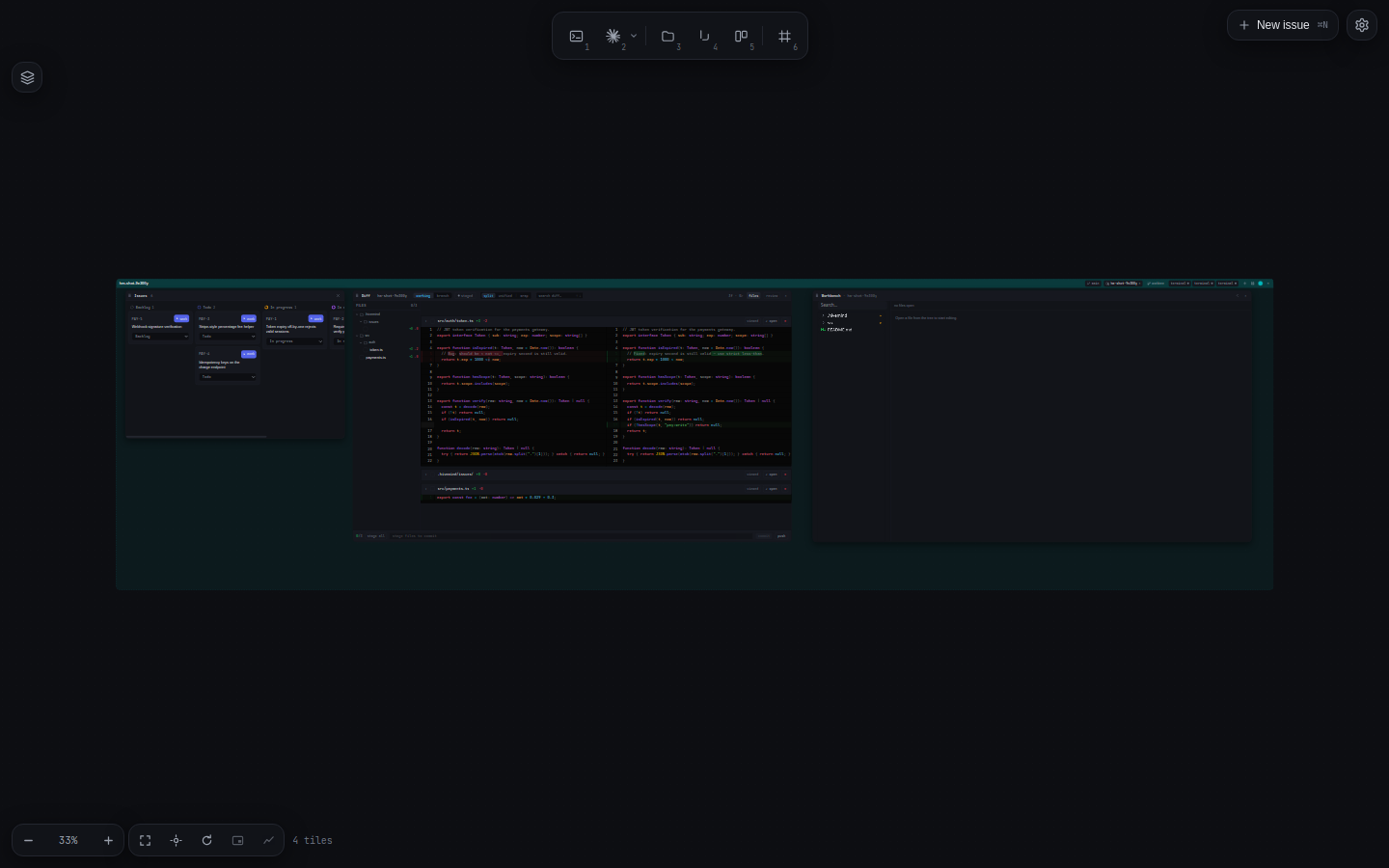Add tile with plus in teal header
The height and width of the screenshot is (868, 1389).
[1244, 284]
